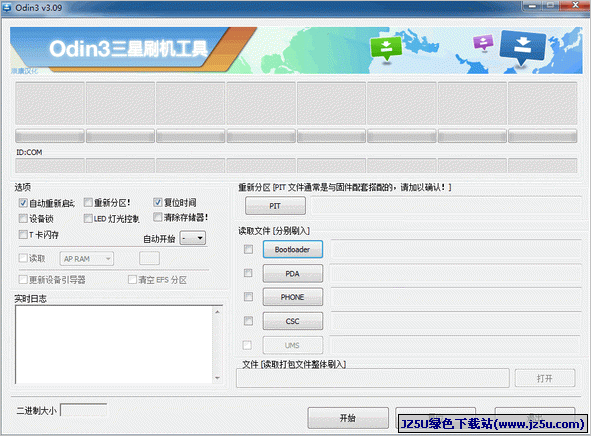This screenshot has height=436, width=591.
Task: Click the UMS button
Action: click(292, 345)
